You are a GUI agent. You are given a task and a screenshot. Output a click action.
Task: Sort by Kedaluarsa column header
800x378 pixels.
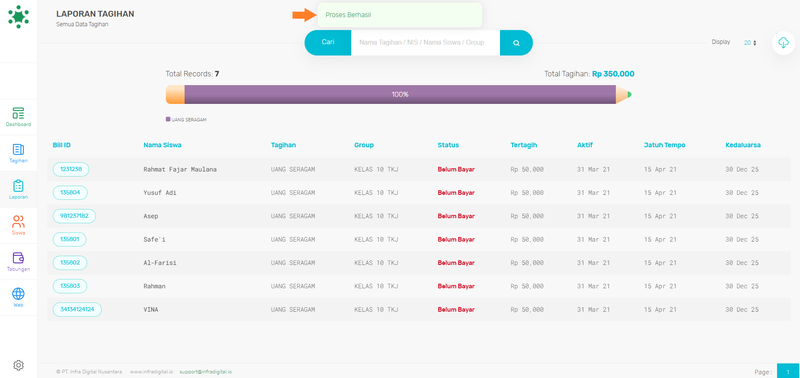click(x=743, y=145)
